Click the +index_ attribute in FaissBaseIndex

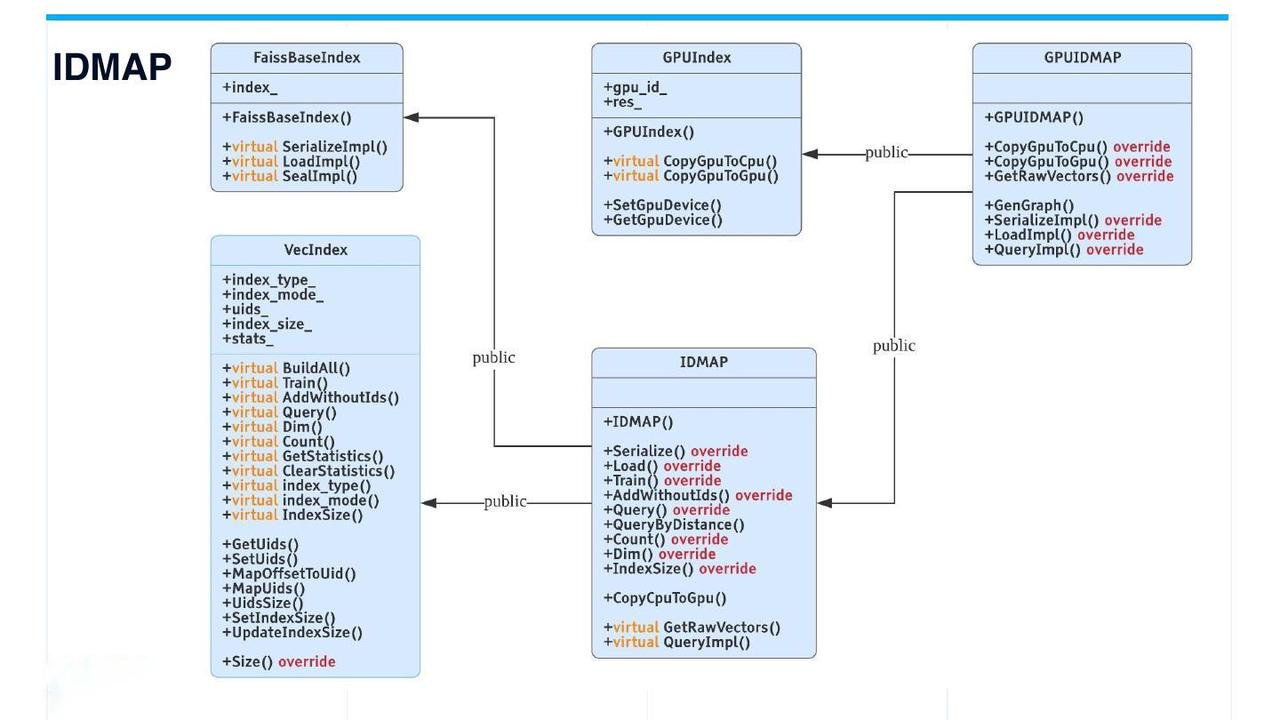point(250,88)
